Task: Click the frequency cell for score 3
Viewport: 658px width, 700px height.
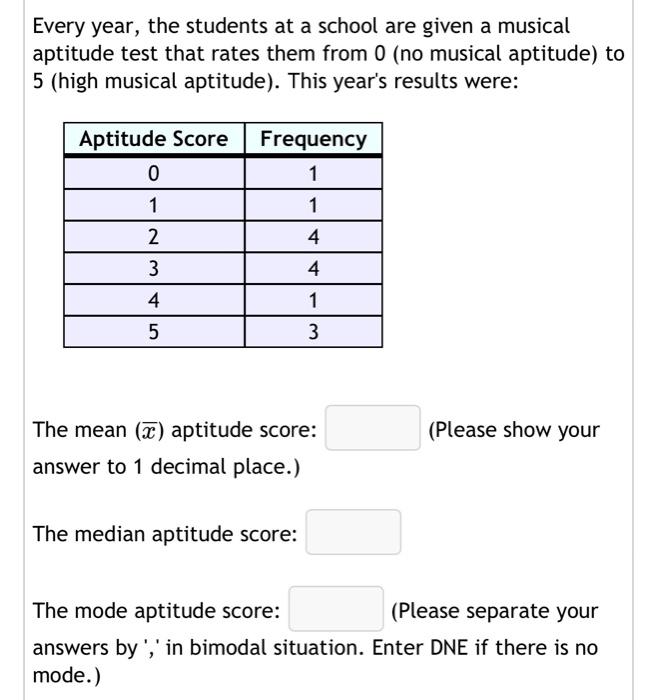Action: (x=313, y=268)
